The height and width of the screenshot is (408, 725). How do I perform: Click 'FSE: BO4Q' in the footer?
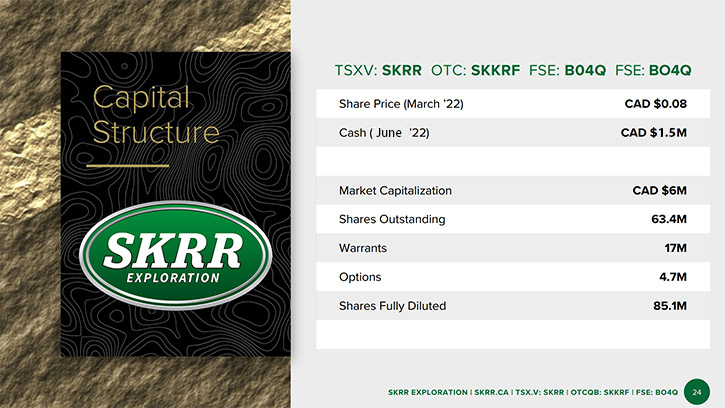(657, 392)
